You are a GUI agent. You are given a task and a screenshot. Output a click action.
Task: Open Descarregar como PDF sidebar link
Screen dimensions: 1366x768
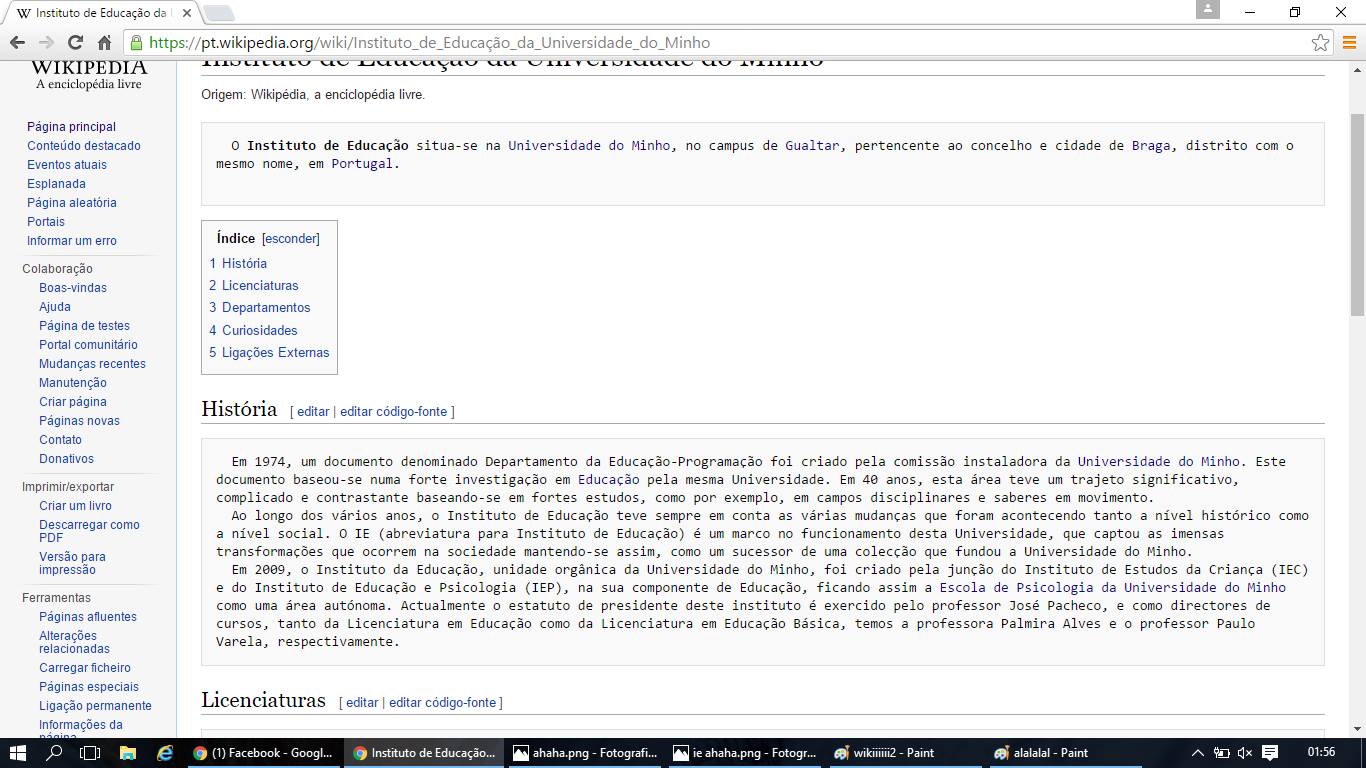tap(89, 531)
